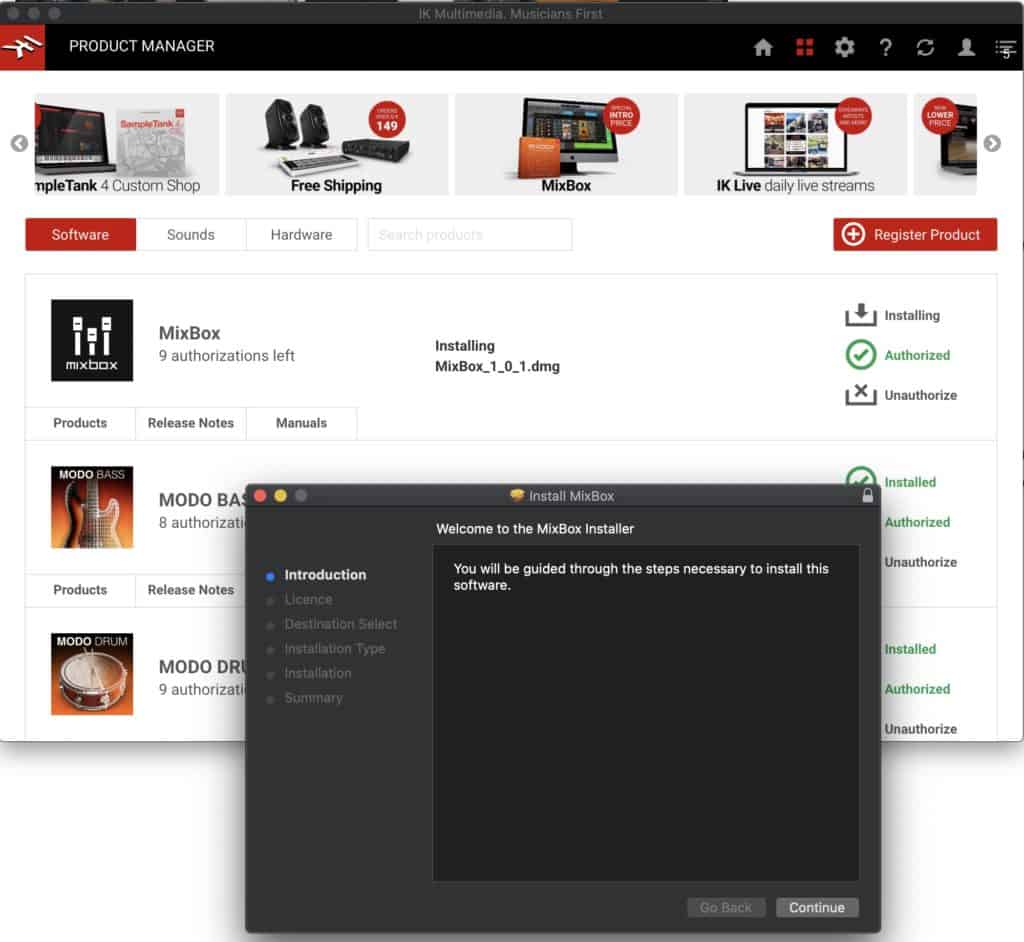Click Go Back in the MixBox installer
Viewport: 1024px width, 942px height.
726,907
